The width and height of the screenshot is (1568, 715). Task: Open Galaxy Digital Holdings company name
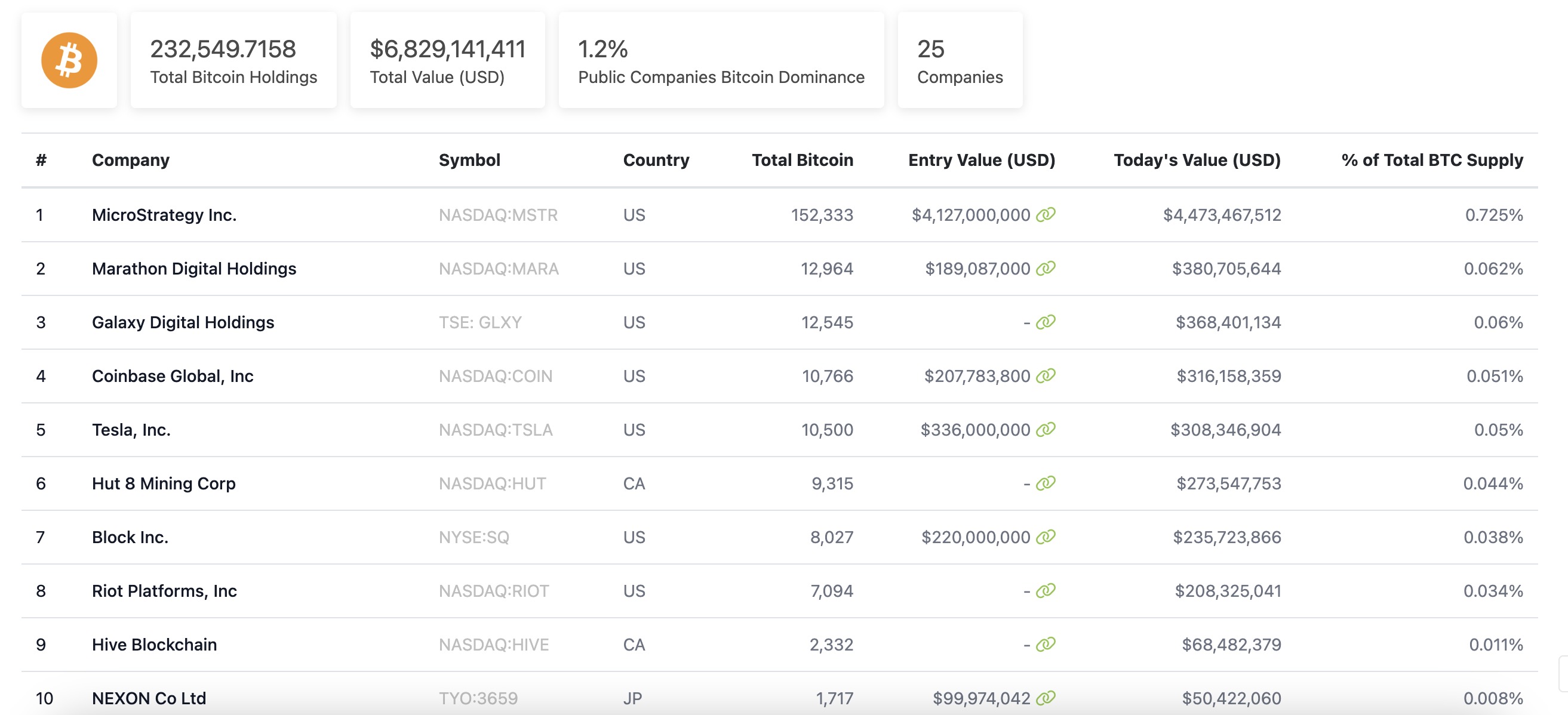(183, 322)
